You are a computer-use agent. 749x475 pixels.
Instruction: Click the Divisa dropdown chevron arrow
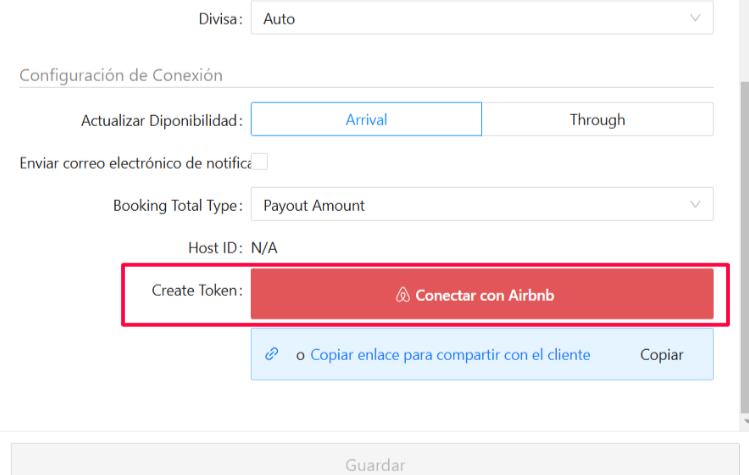(695, 18)
